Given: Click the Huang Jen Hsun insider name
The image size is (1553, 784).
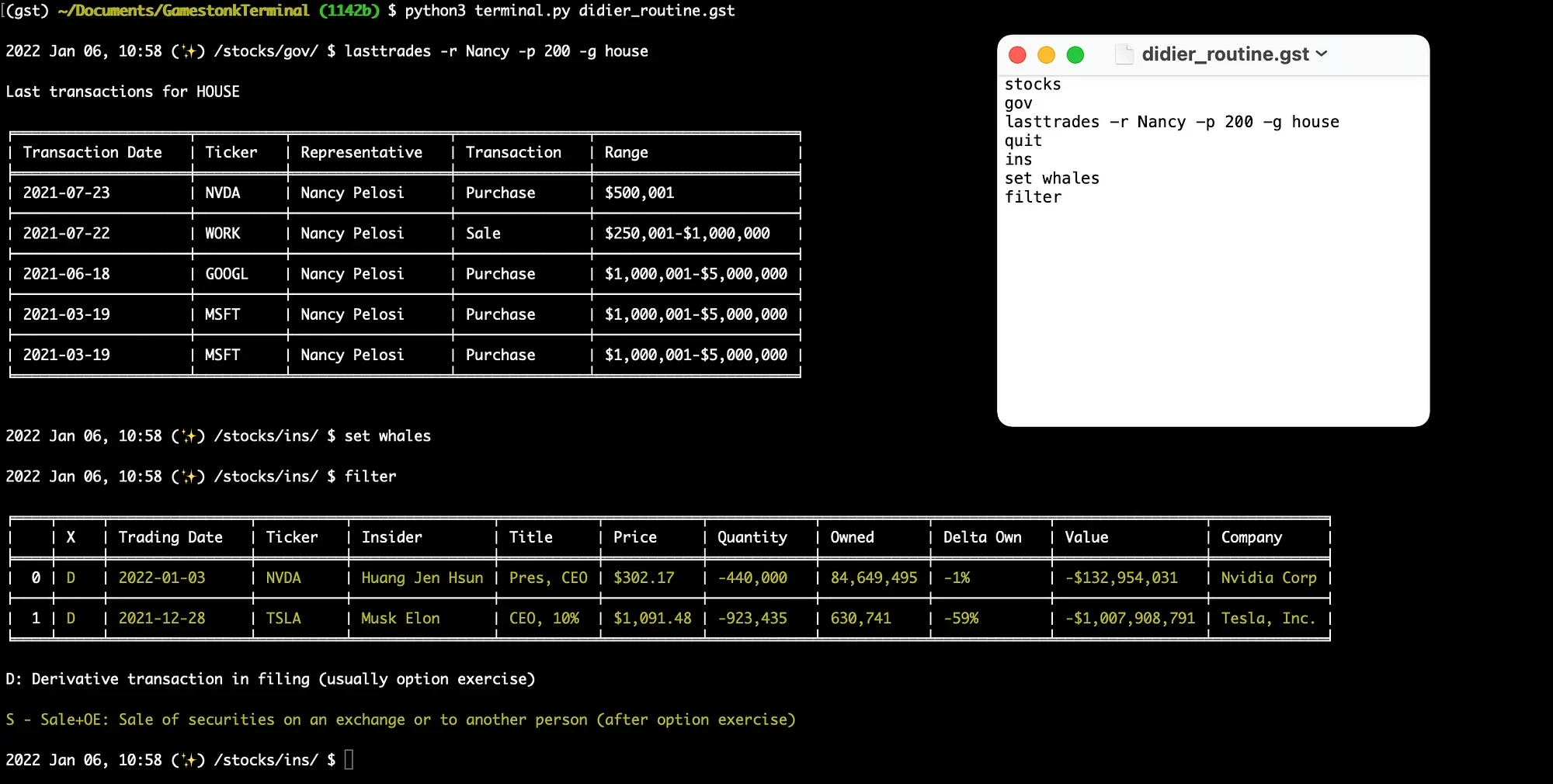Looking at the screenshot, I should (422, 578).
